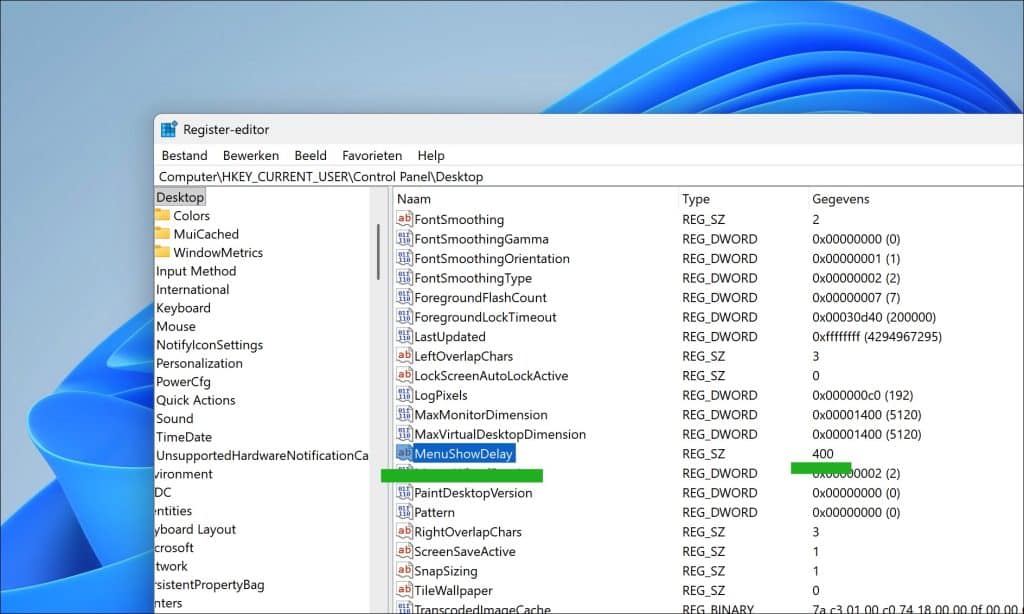Click the string icon next to LeftOverlapChars

coord(404,356)
